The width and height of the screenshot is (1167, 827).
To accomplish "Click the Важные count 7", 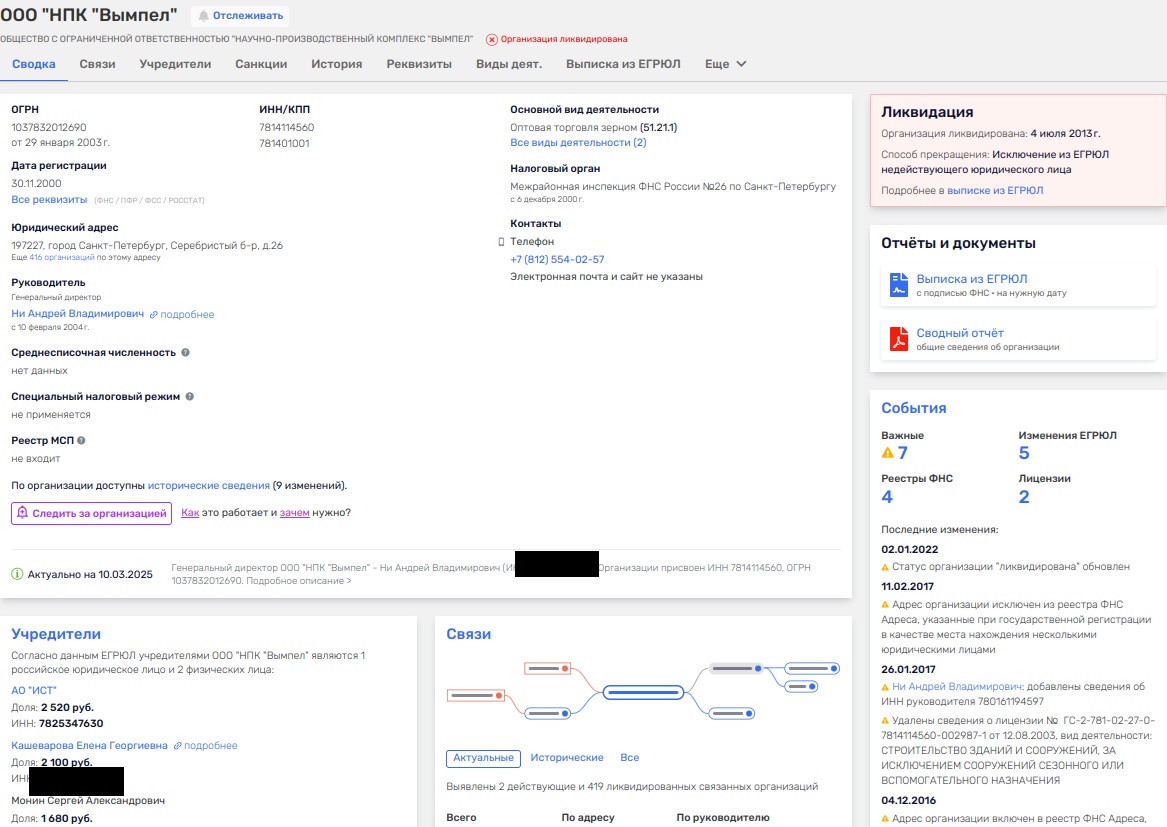I will pyautogui.click(x=902, y=453).
